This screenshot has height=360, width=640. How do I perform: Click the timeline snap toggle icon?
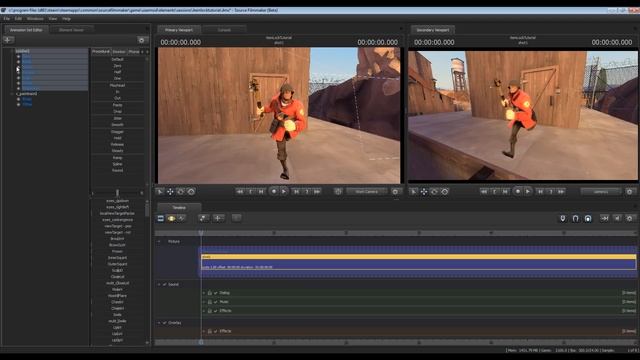(562, 219)
